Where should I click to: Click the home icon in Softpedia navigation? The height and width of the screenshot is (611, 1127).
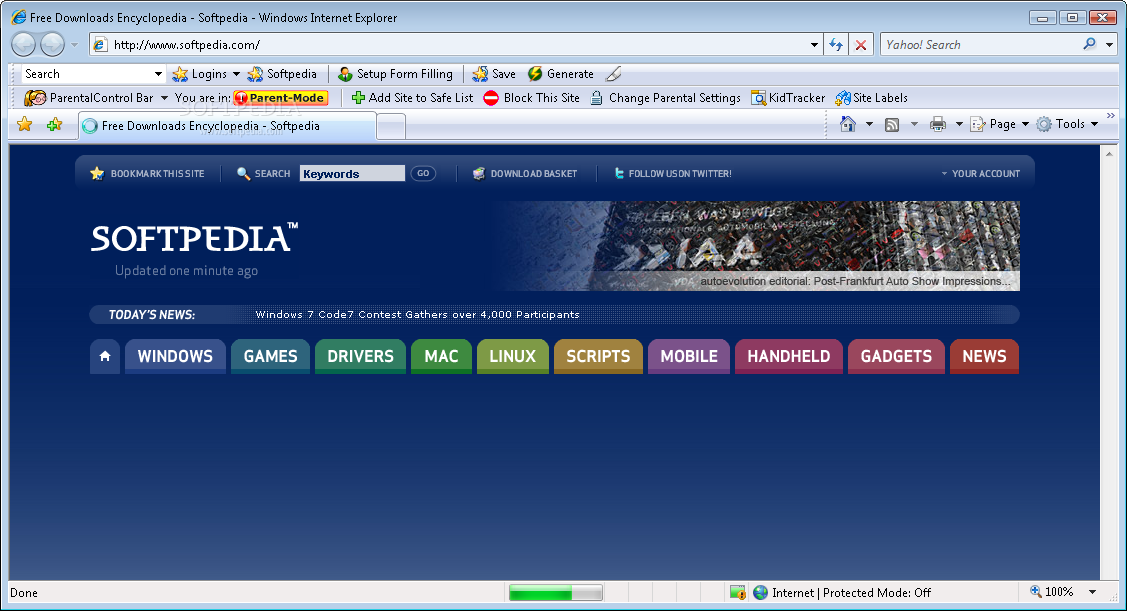105,356
